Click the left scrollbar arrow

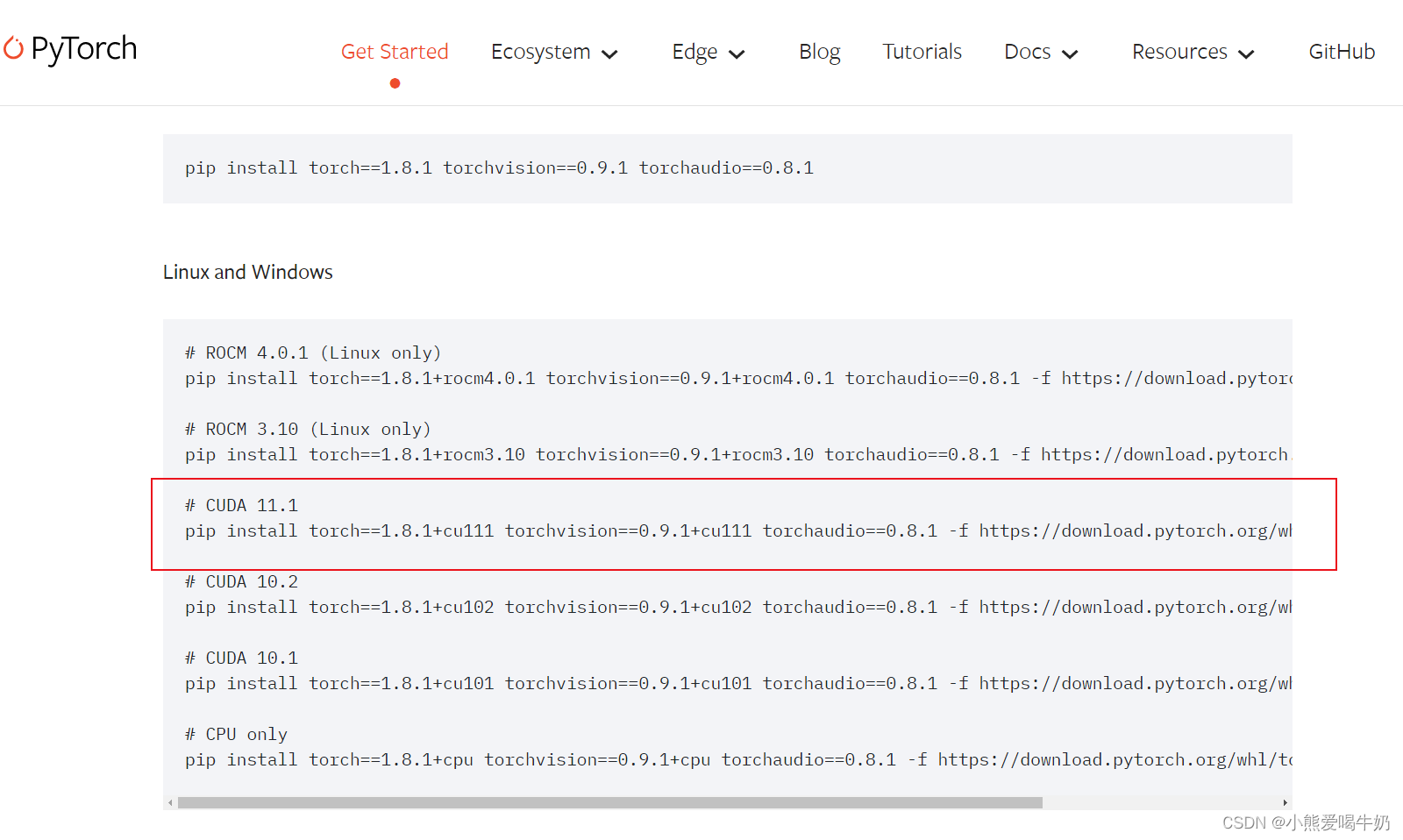170,802
